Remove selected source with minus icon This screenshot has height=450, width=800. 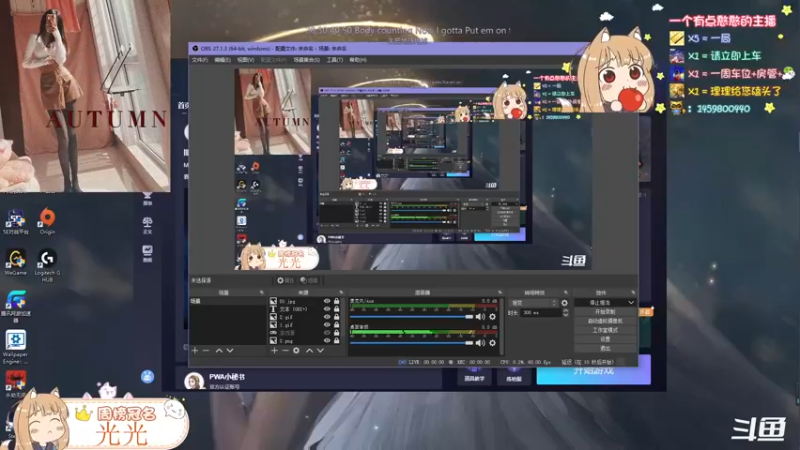pyautogui.click(x=285, y=351)
